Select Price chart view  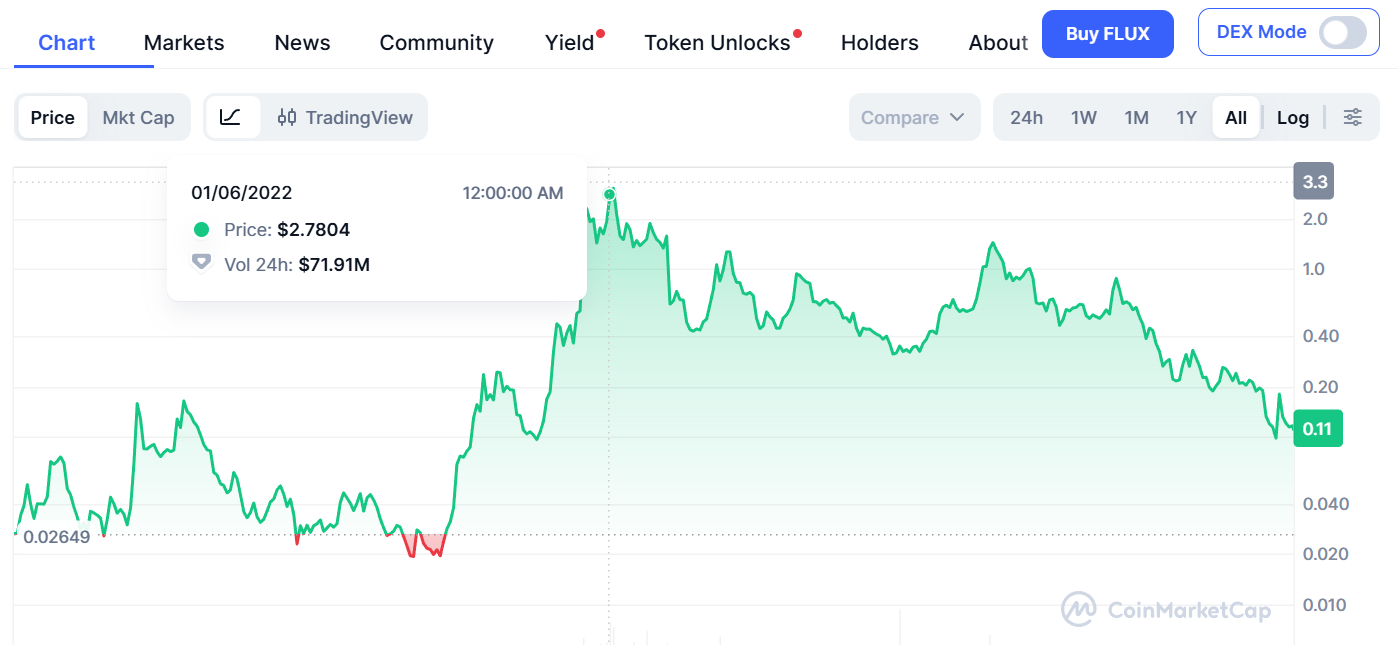pyautogui.click(x=52, y=117)
